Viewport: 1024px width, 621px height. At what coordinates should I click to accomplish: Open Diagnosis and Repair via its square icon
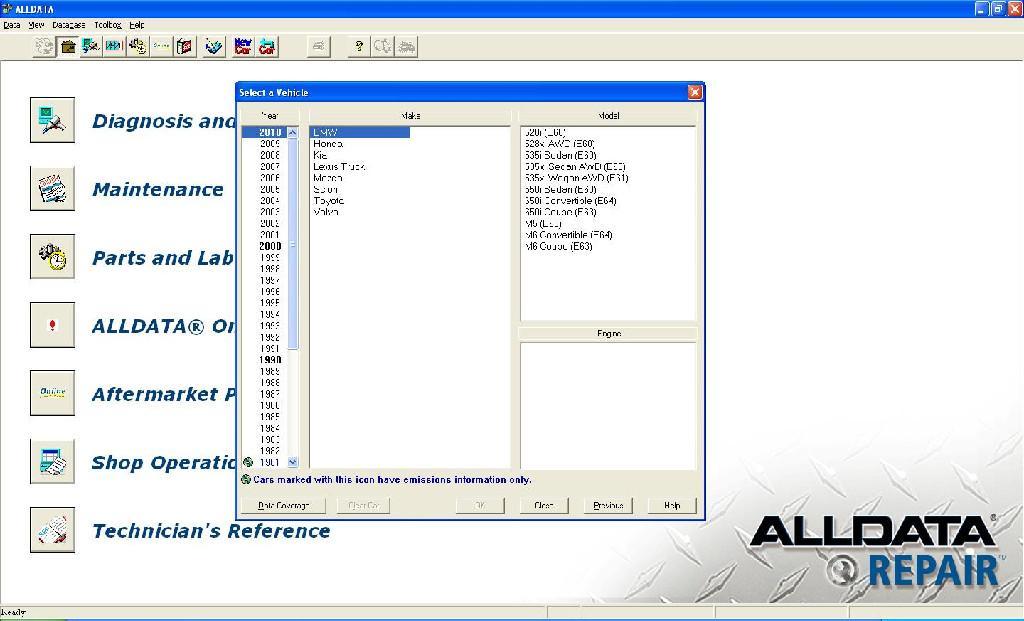(52, 120)
